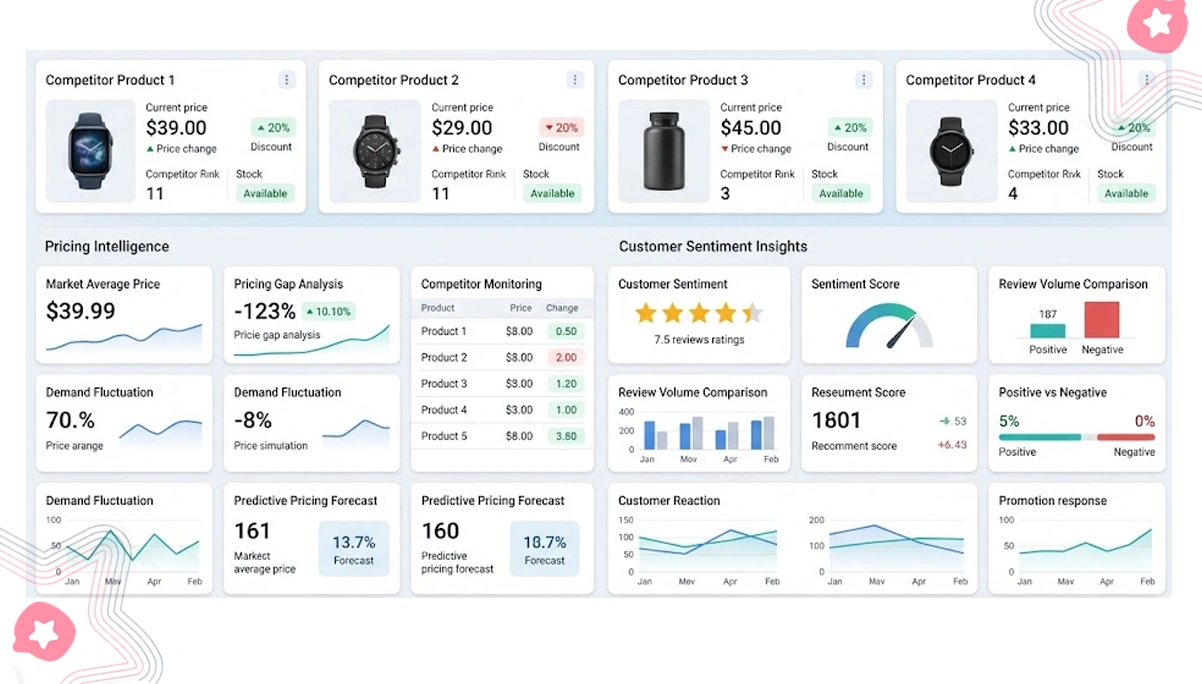Click the $45.00 current price

(751, 128)
